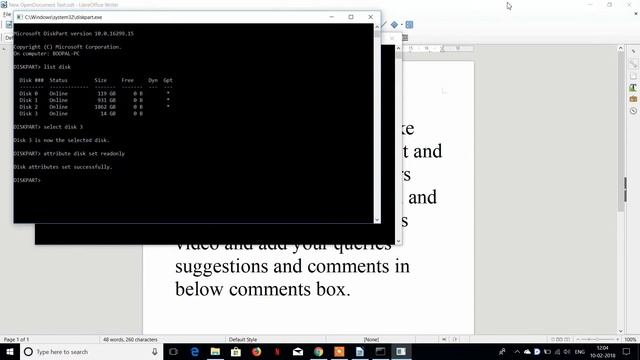Image resolution: width=640 pixels, height=360 pixels.
Task: Click the ENG language indicator
Action: point(580,351)
